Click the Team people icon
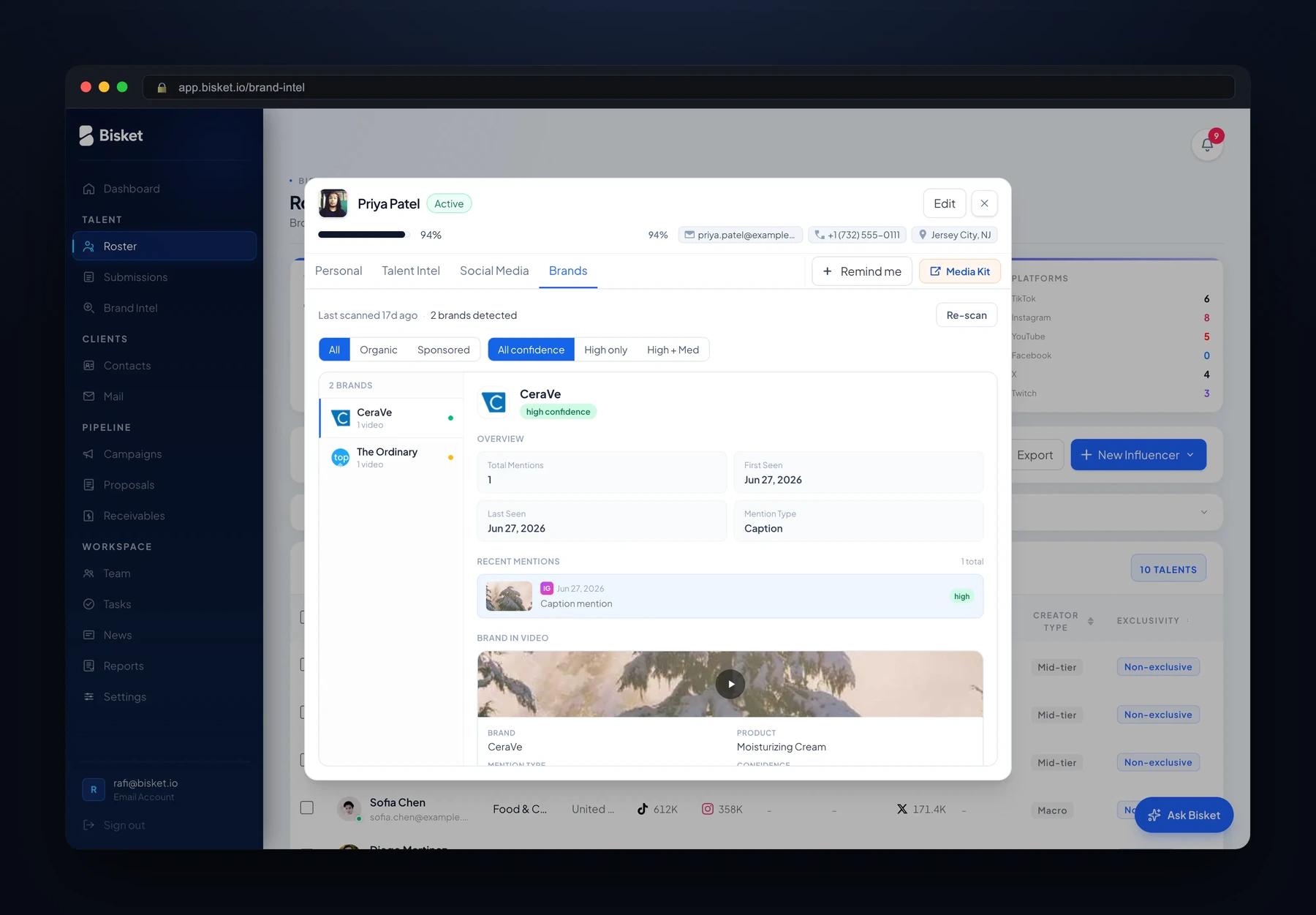 [88, 573]
